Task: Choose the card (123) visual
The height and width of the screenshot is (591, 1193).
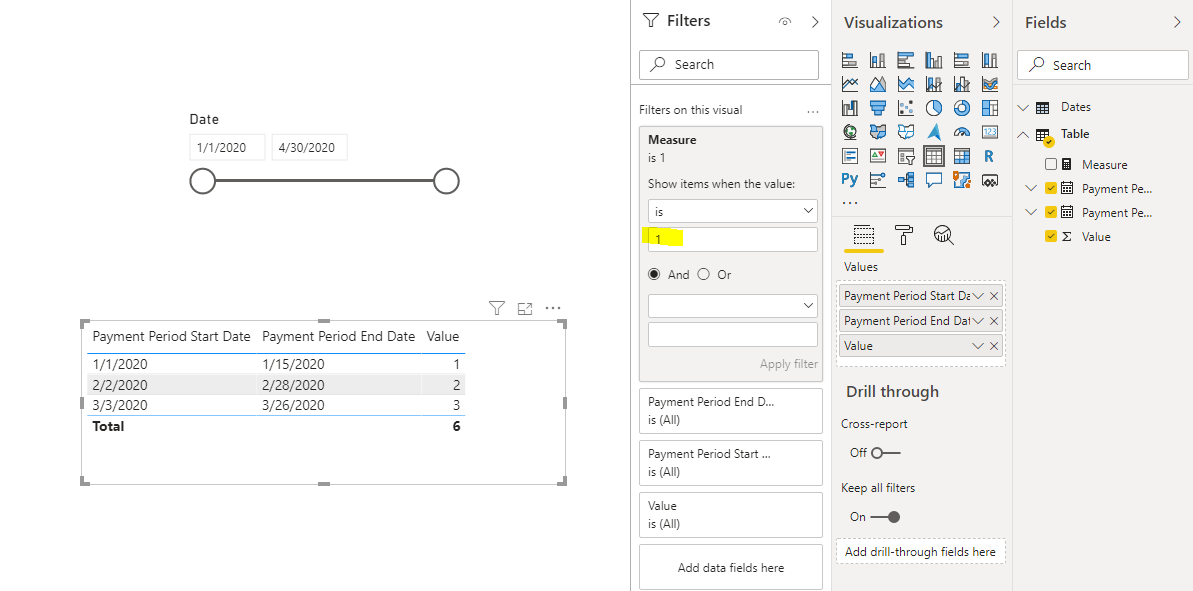Action: (x=990, y=132)
